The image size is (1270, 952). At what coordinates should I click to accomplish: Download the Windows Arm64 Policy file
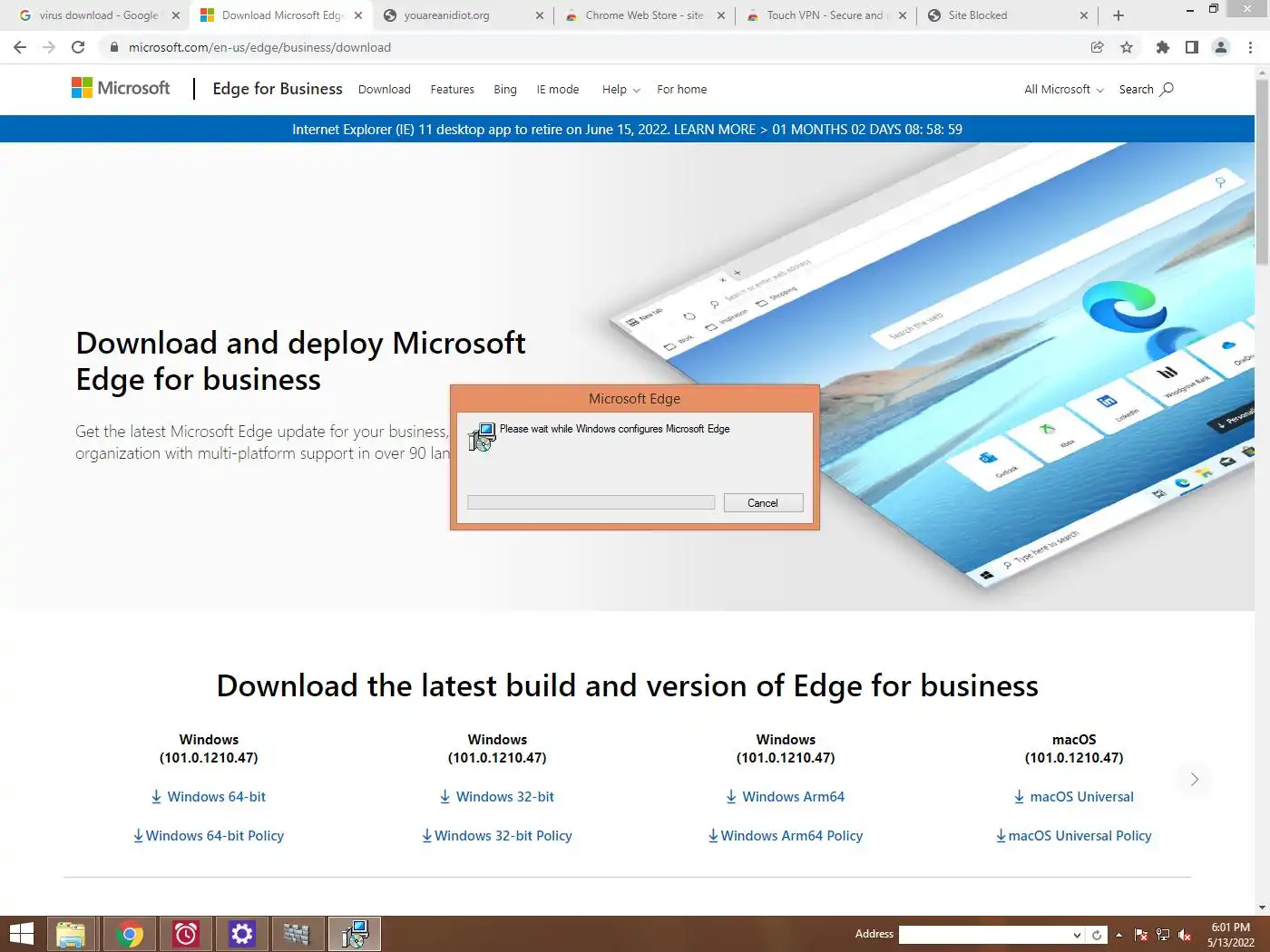click(786, 836)
